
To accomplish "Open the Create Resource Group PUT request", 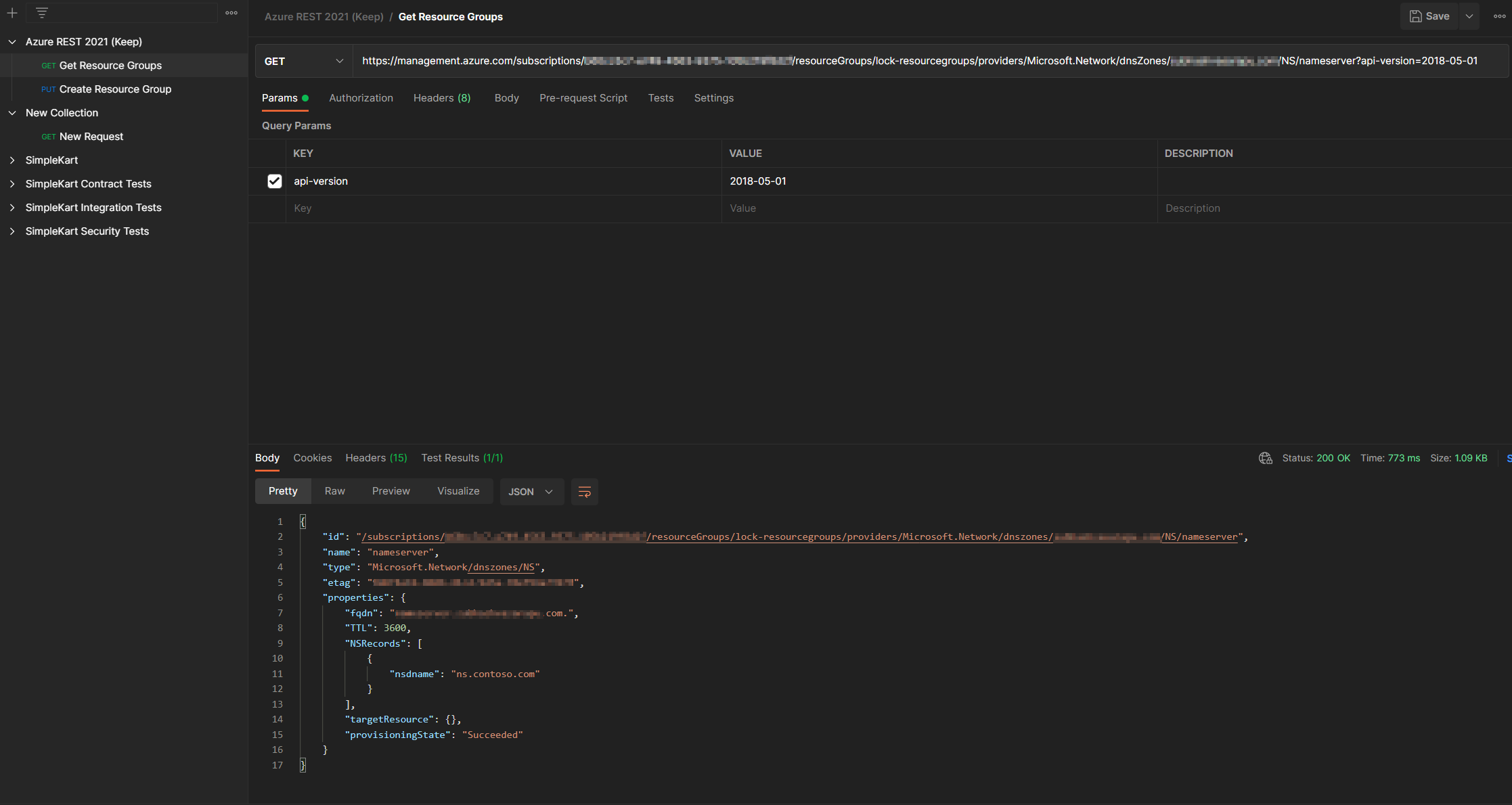I will [124, 89].
